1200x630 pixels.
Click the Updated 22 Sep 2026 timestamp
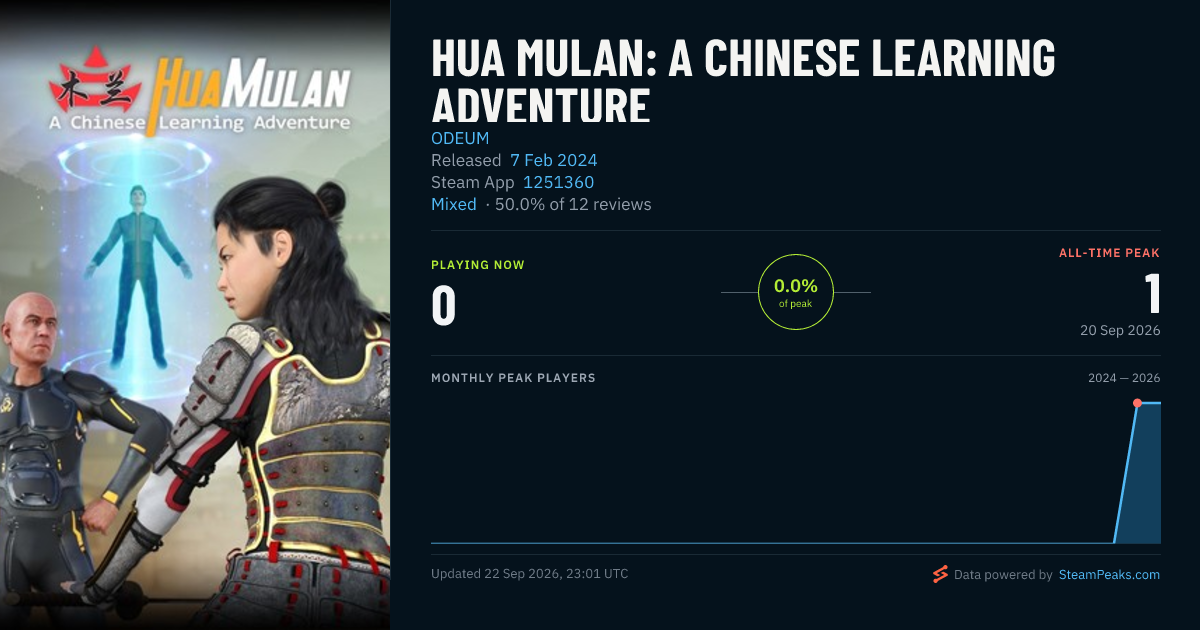[530, 574]
